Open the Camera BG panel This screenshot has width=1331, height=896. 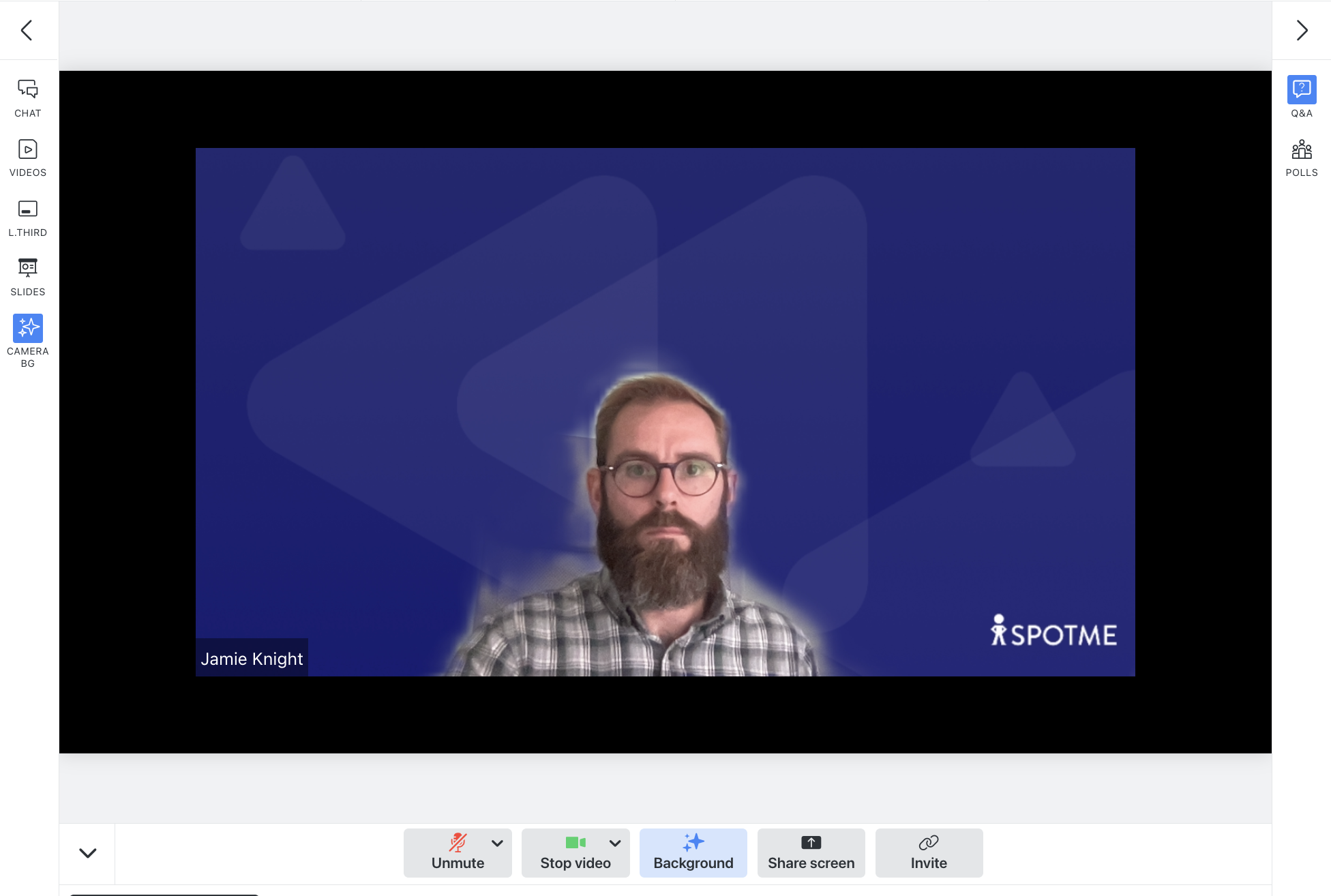tap(28, 341)
